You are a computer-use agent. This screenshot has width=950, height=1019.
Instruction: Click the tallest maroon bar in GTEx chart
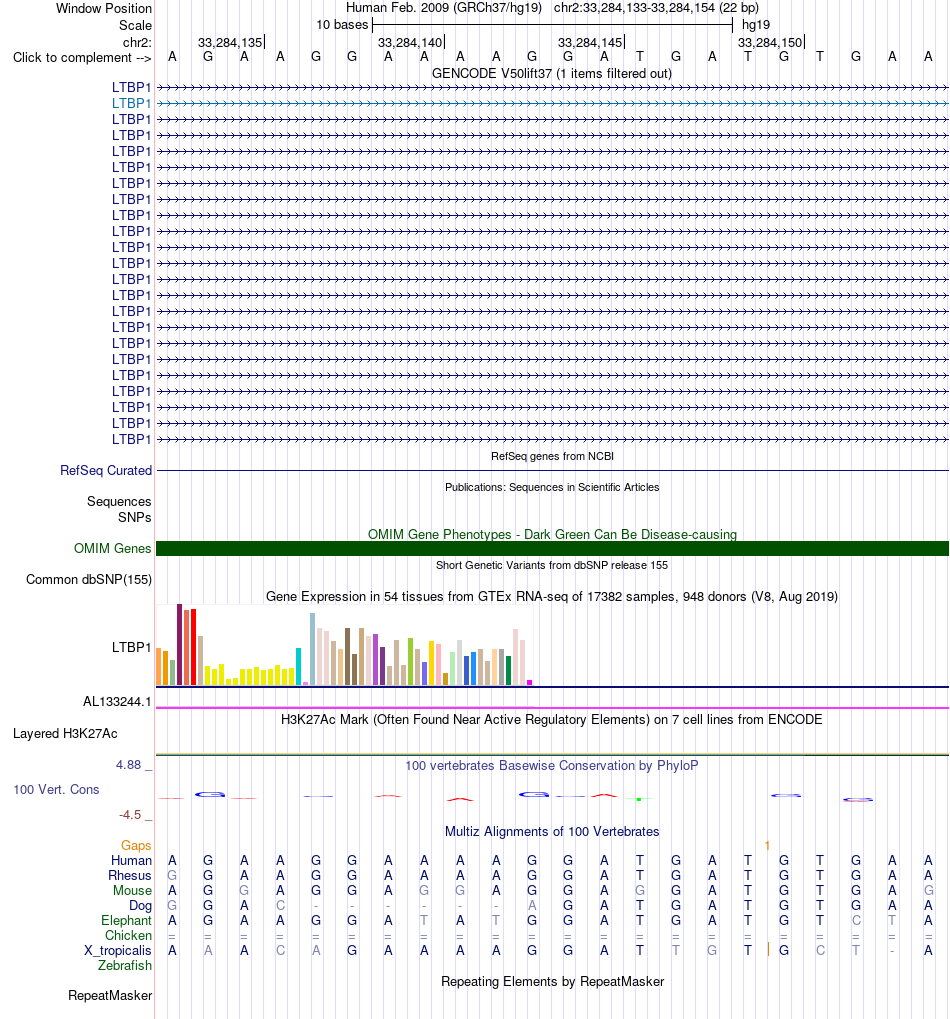tap(179, 644)
